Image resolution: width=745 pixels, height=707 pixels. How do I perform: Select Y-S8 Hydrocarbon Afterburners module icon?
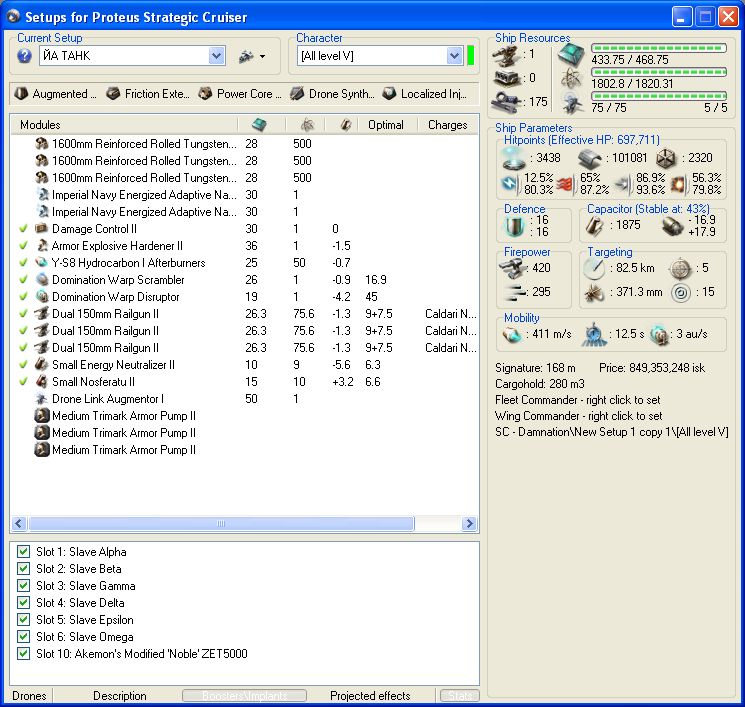(42, 263)
